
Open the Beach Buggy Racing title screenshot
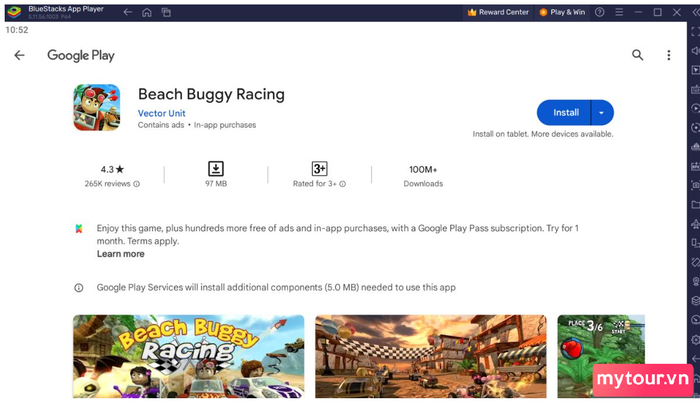coord(188,356)
